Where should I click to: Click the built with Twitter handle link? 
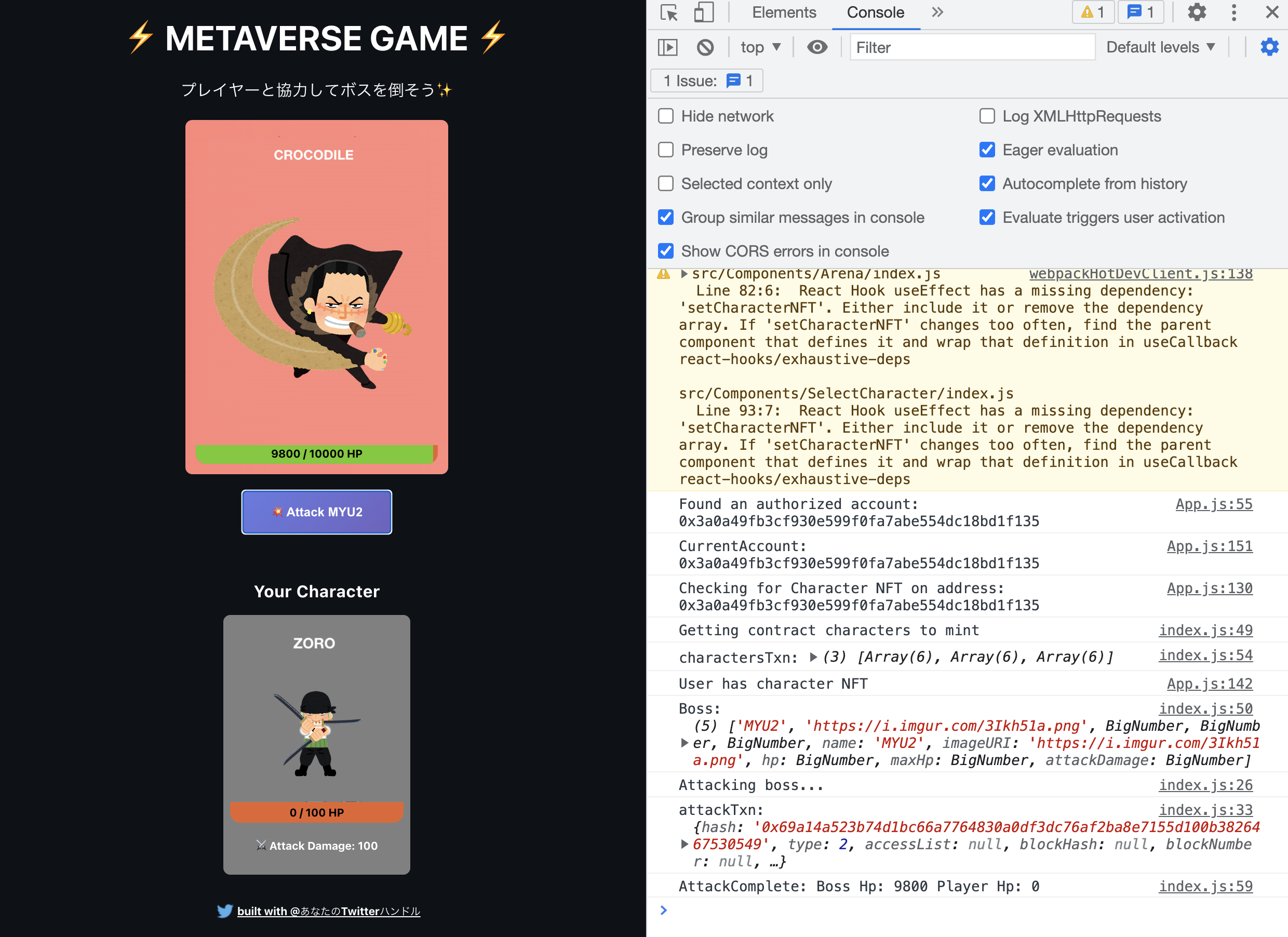(328, 911)
